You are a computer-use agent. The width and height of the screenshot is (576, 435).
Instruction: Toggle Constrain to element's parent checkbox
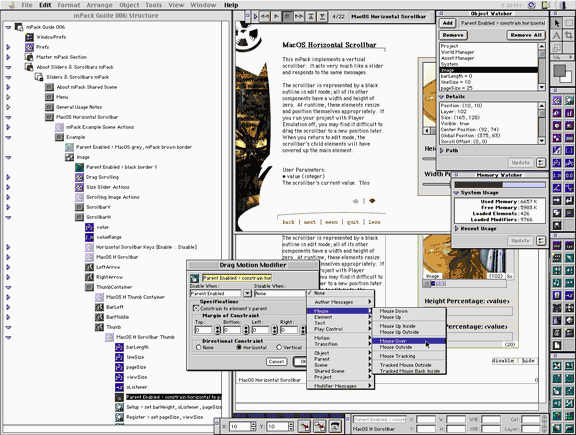pyautogui.click(x=196, y=308)
